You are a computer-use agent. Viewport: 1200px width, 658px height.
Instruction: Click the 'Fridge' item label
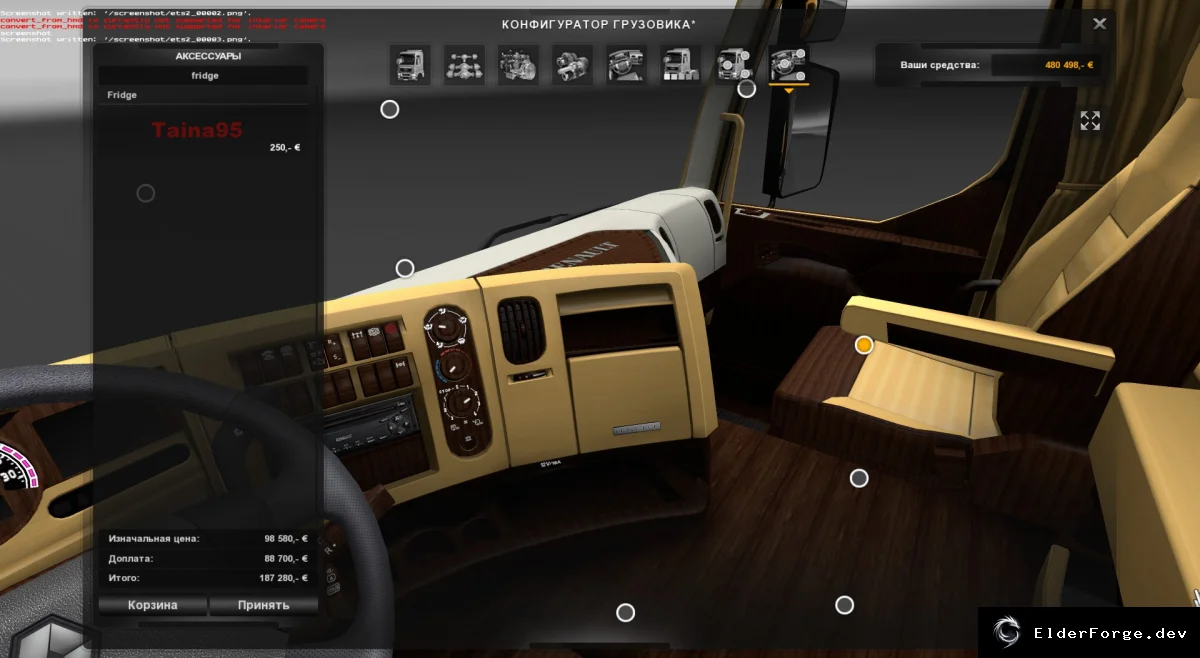tap(122, 95)
